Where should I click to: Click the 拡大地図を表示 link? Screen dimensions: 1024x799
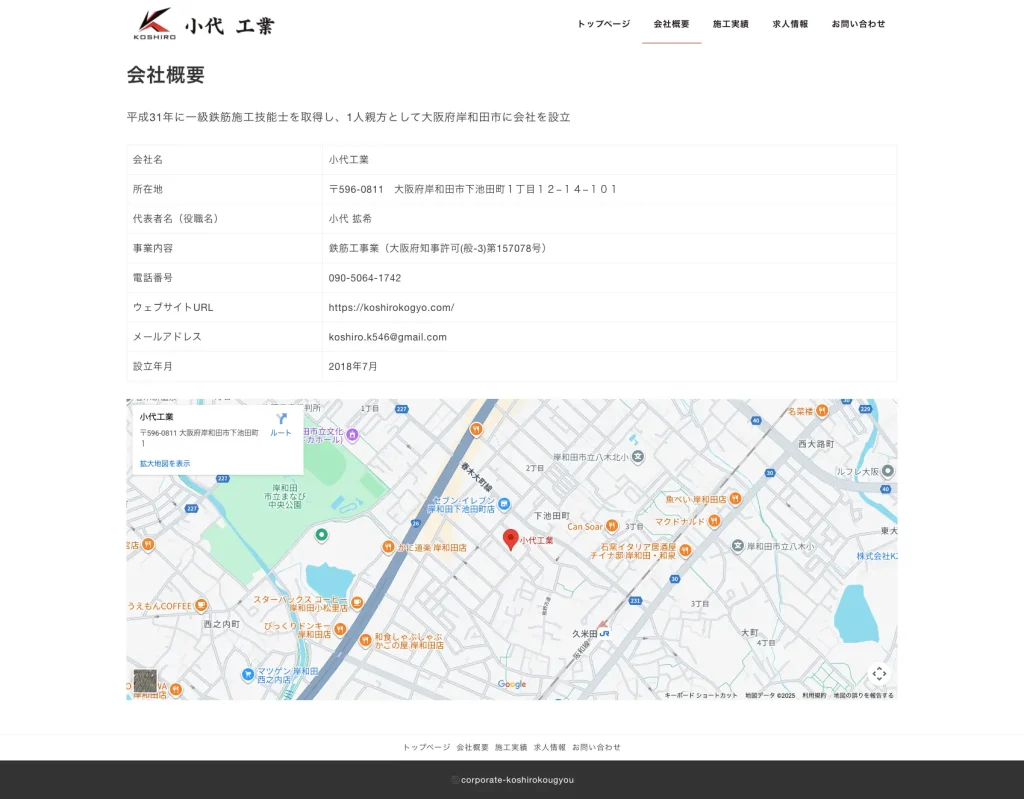[166, 462]
